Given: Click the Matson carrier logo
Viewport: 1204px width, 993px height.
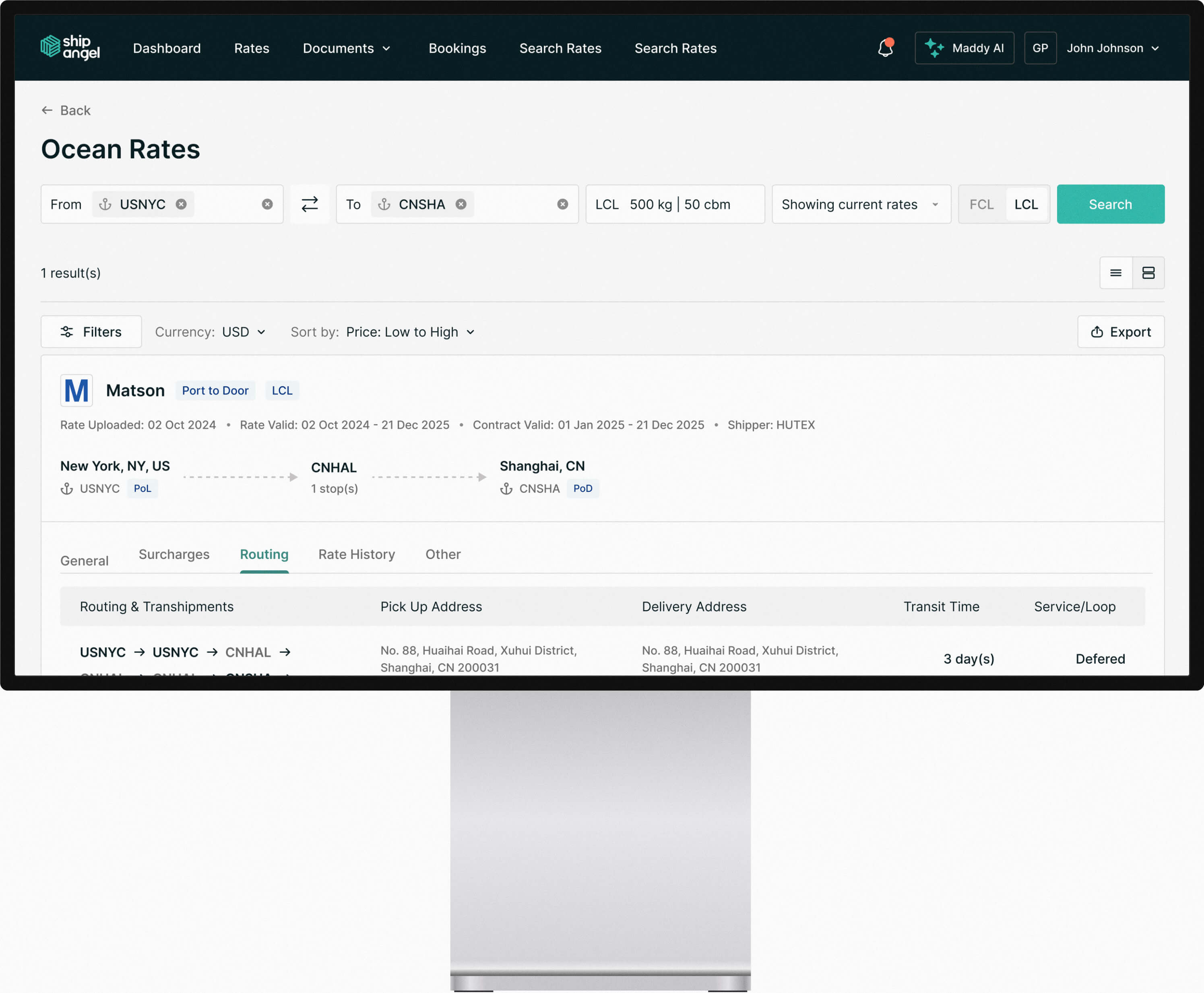Looking at the screenshot, I should click(76, 391).
